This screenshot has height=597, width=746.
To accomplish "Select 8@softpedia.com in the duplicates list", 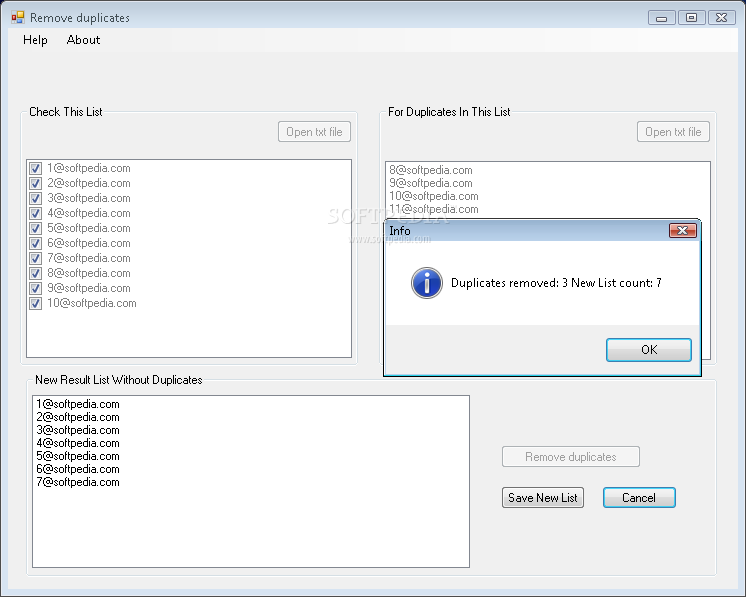I will [x=431, y=170].
